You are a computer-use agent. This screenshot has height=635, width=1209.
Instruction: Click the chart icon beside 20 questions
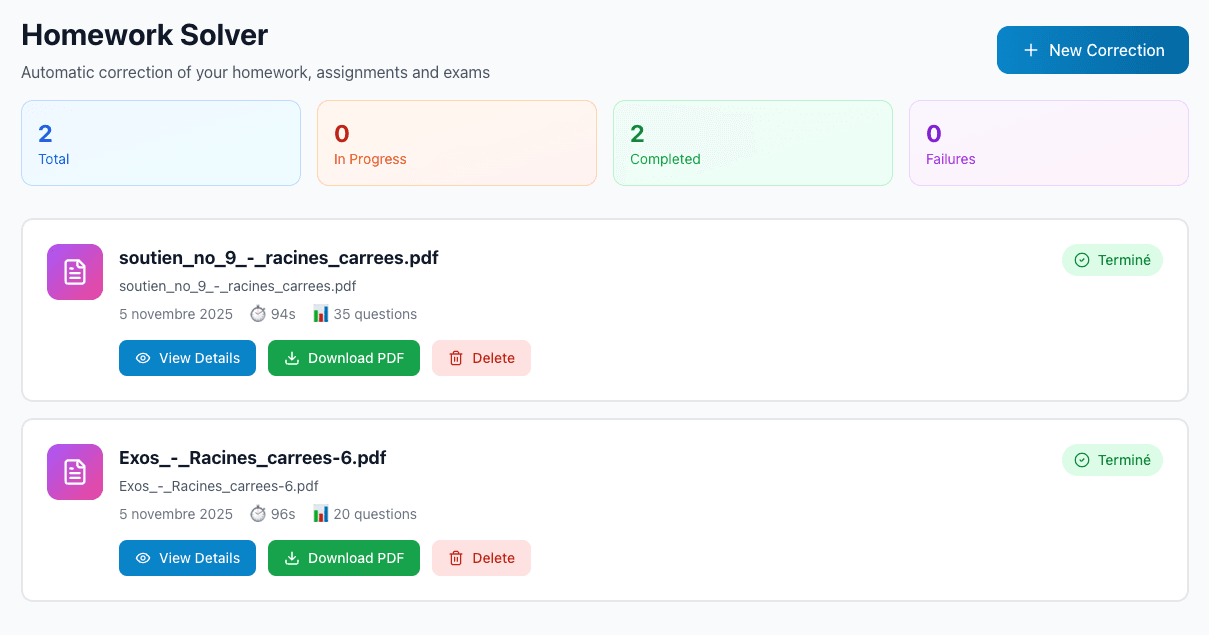pyautogui.click(x=321, y=514)
